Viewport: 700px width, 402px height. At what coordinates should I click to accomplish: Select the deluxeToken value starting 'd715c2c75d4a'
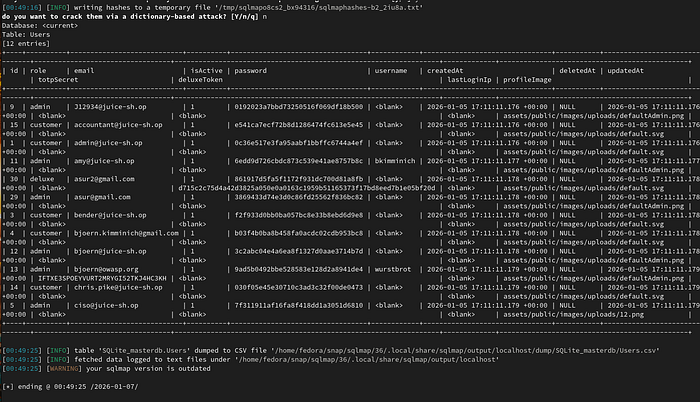point(306,188)
